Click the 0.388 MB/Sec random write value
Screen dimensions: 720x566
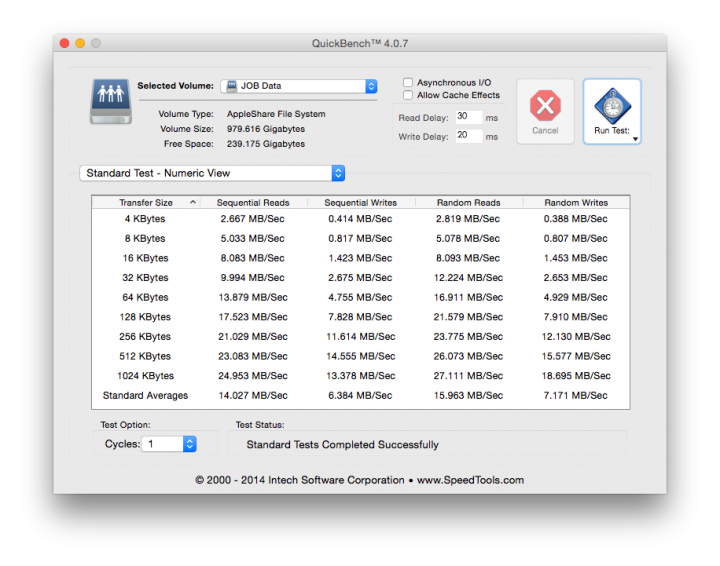click(x=575, y=219)
